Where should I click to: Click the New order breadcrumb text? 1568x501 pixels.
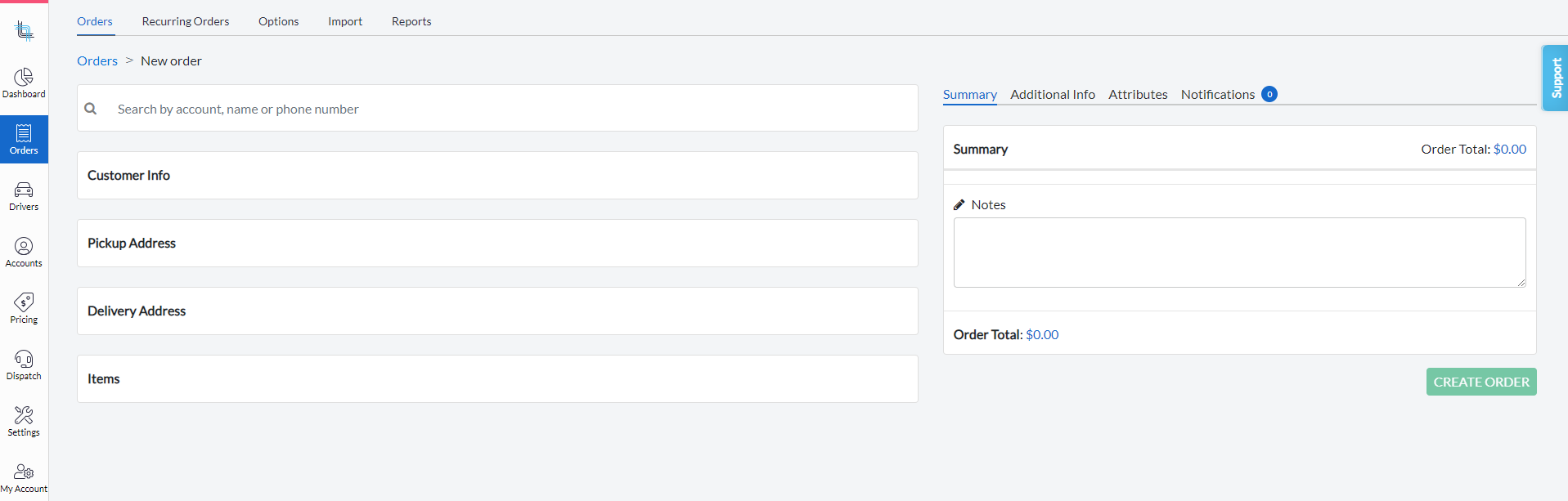pos(171,61)
